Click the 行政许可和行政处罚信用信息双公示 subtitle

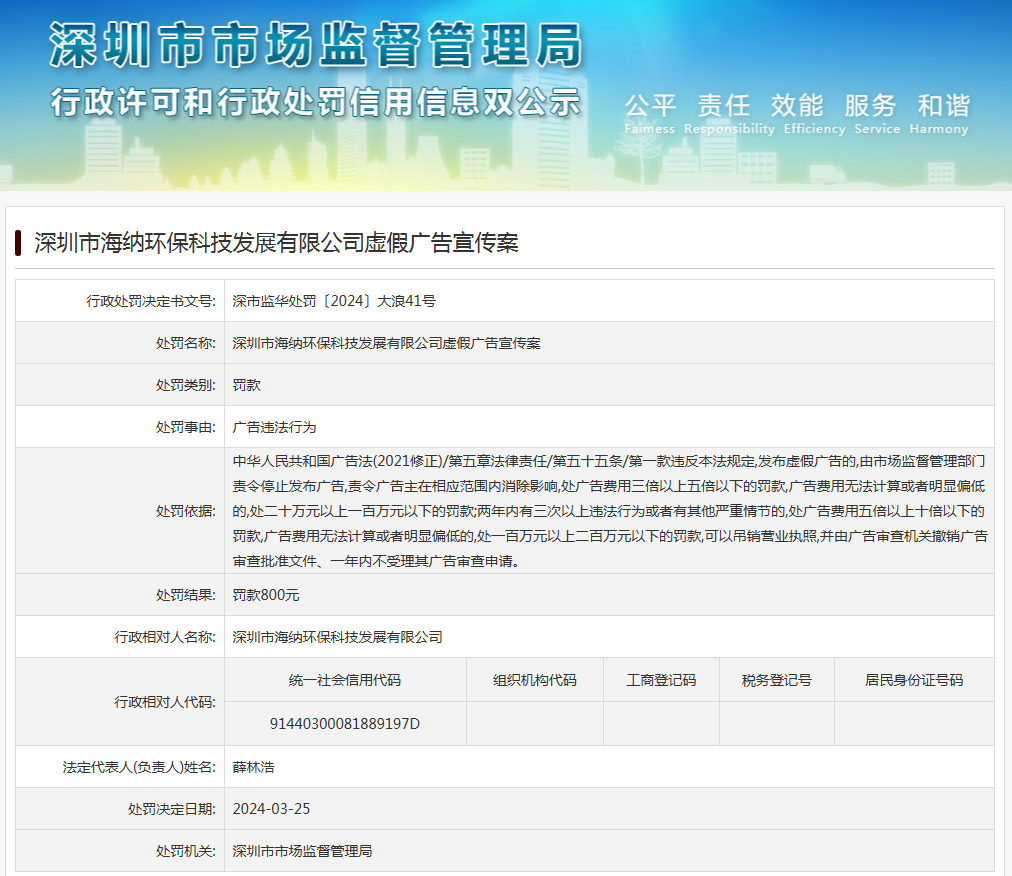point(315,102)
